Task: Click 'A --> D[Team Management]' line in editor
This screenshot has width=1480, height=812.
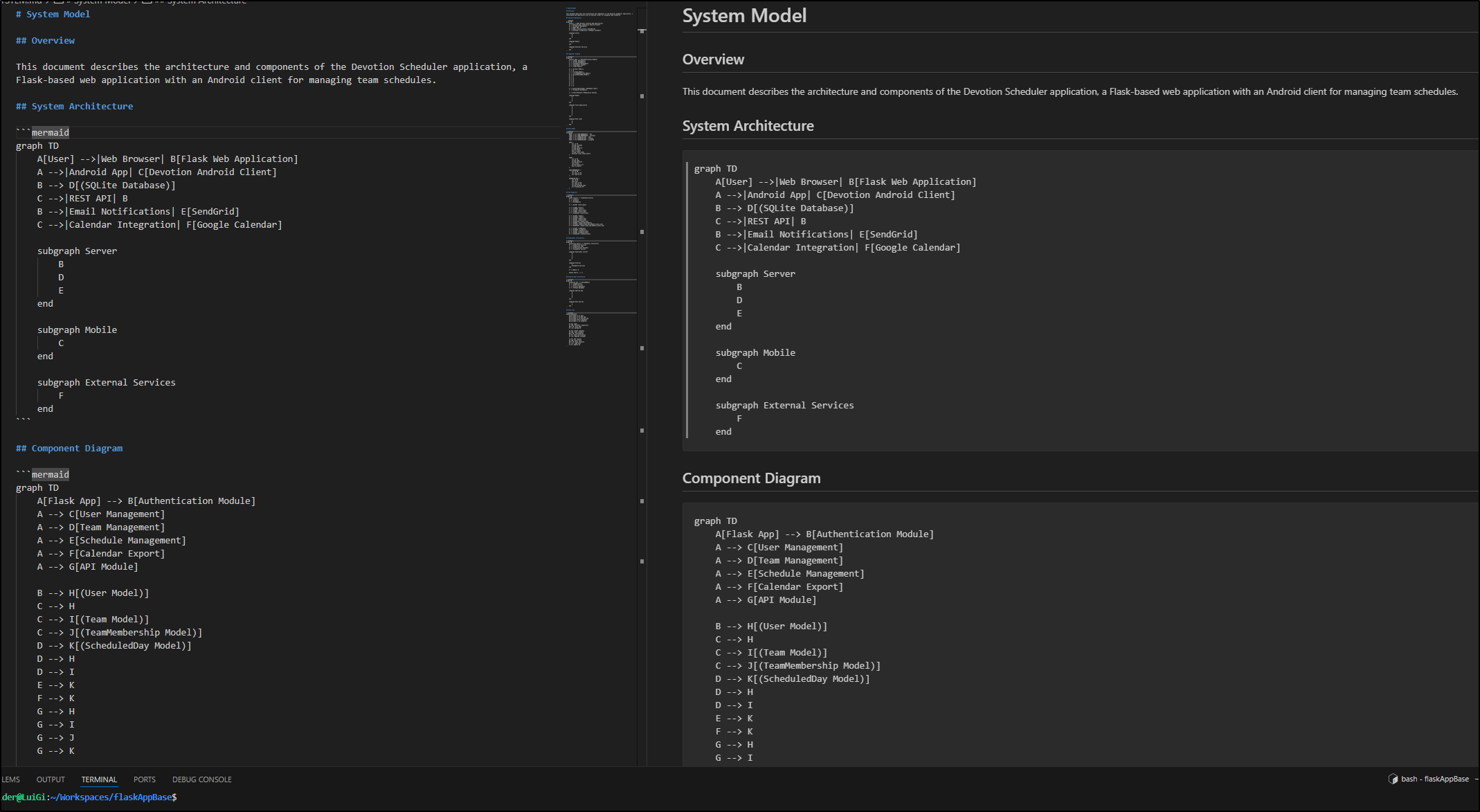Action: pos(101,527)
